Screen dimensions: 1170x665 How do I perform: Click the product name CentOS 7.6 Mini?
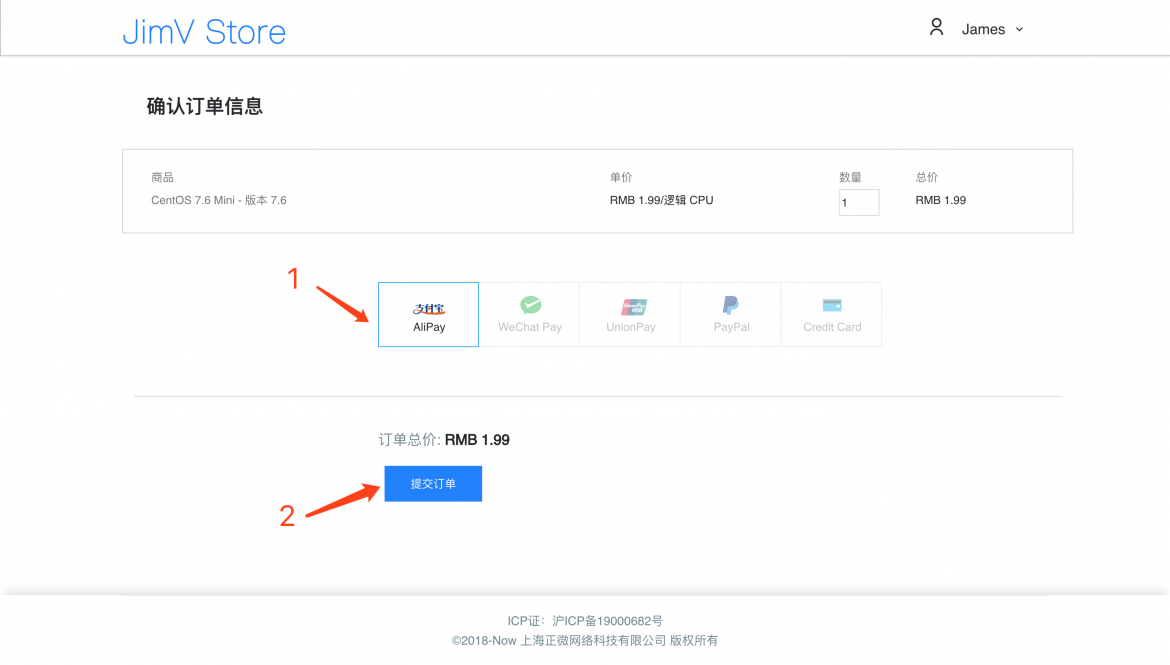pyautogui.click(x=193, y=200)
